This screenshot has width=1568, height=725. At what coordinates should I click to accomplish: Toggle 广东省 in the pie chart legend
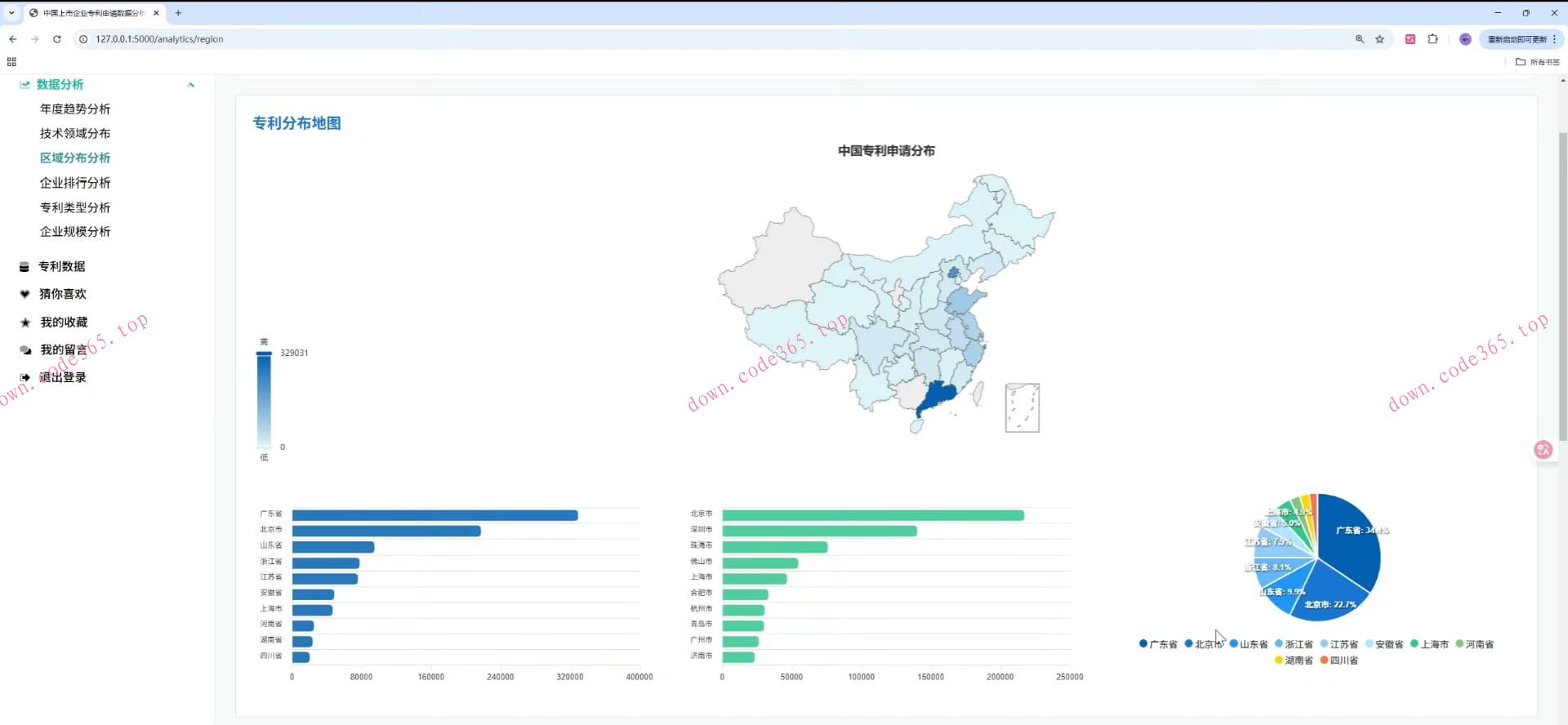click(x=1157, y=644)
